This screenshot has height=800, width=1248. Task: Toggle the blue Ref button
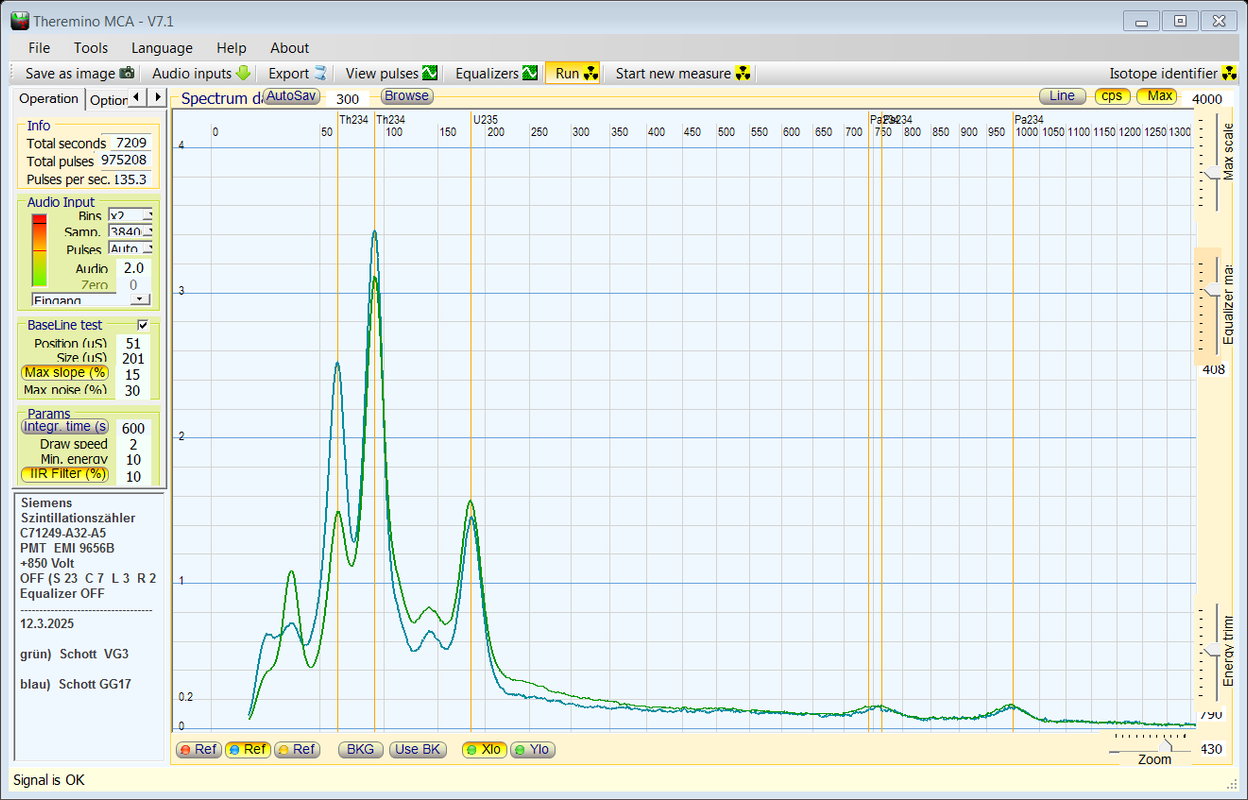coord(246,750)
